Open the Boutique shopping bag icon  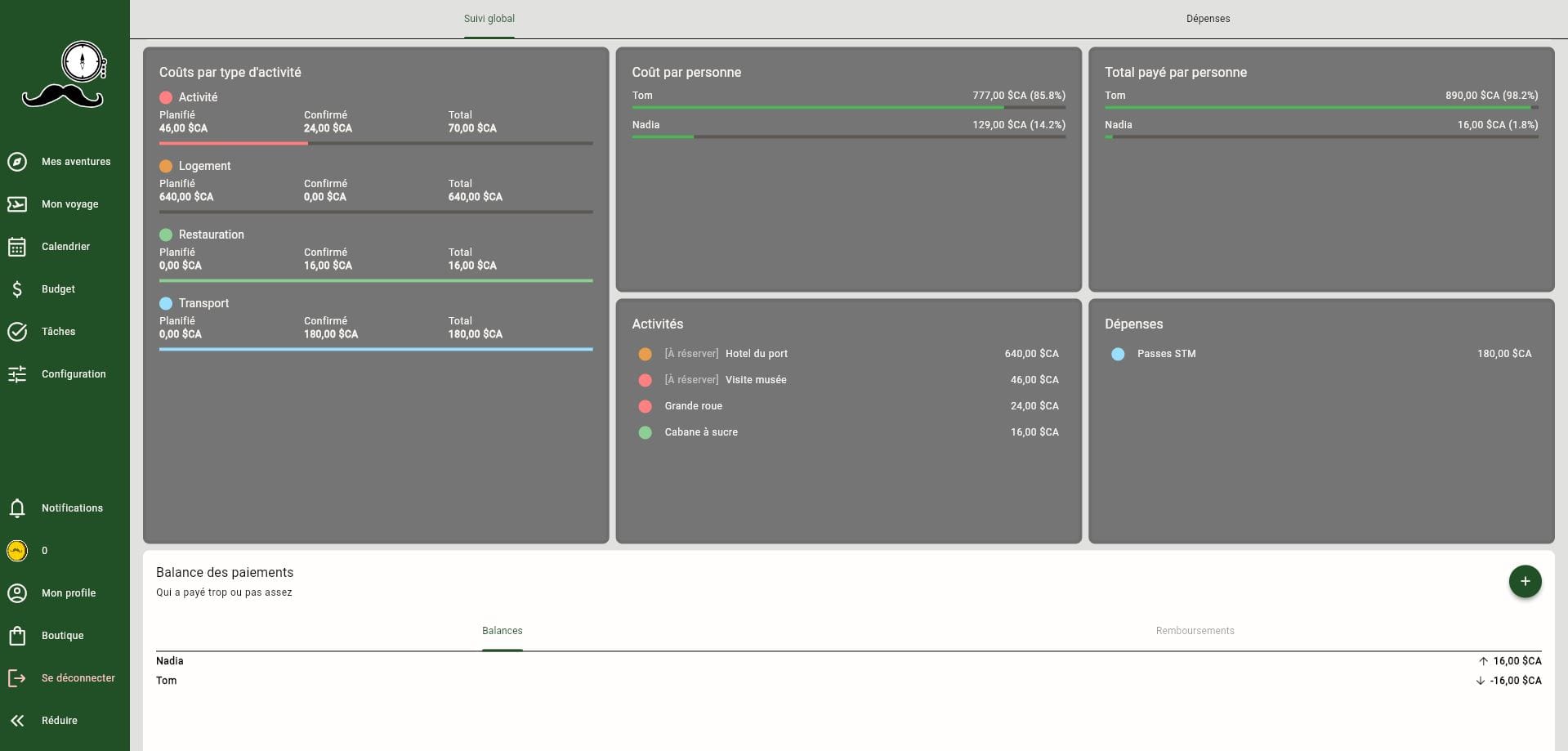click(17, 636)
